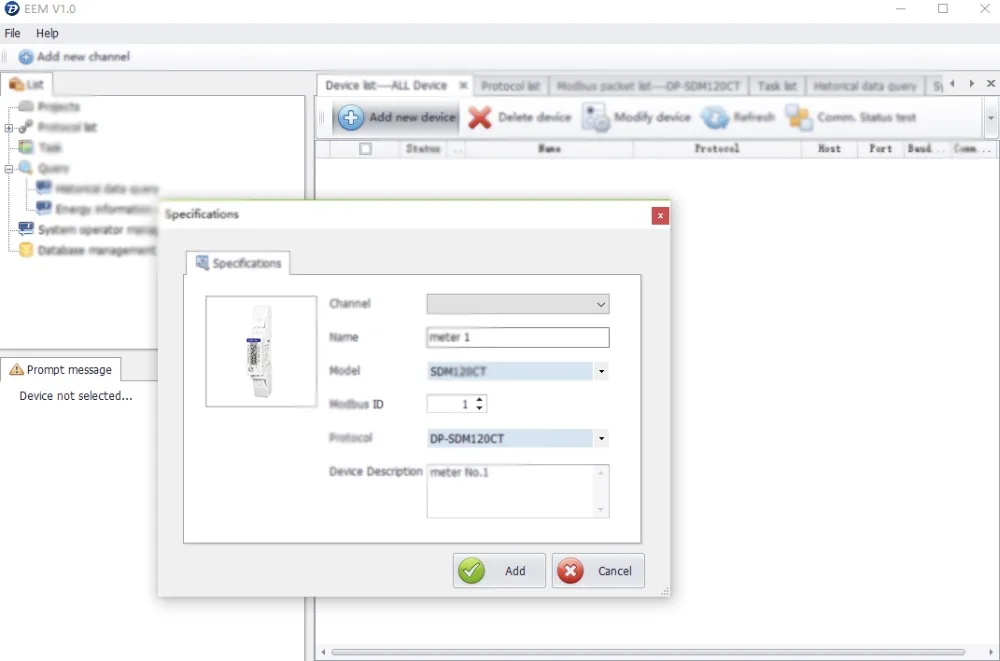Image resolution: width=1000 pixels, height=661 pixels.
Task: Collapse the Query tree node
Action: point(9,168)
